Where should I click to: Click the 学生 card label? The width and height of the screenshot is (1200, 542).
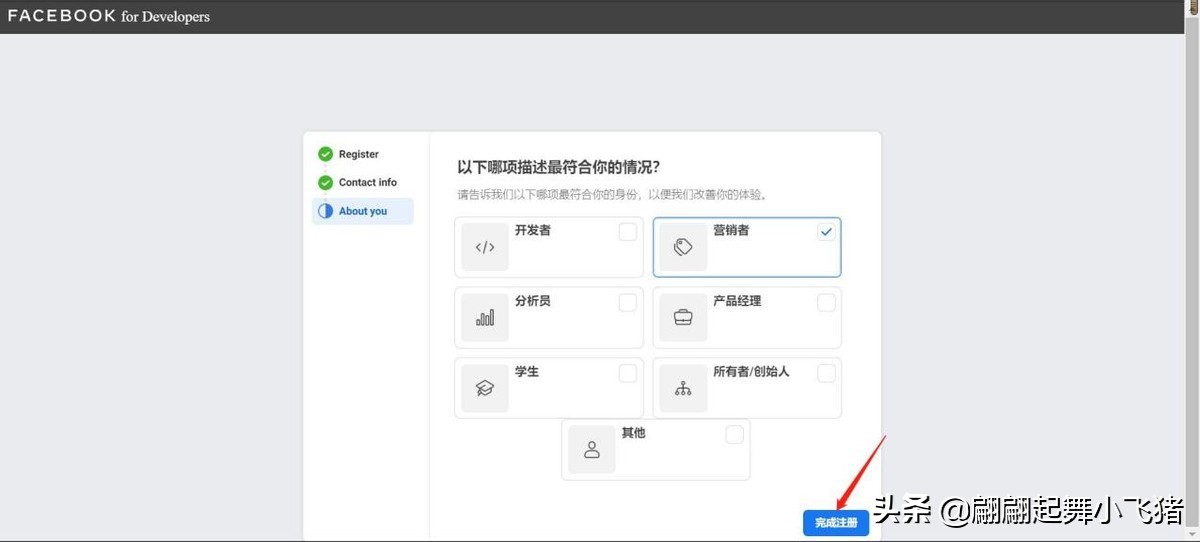pyautogui.click(x=527, y=372)
